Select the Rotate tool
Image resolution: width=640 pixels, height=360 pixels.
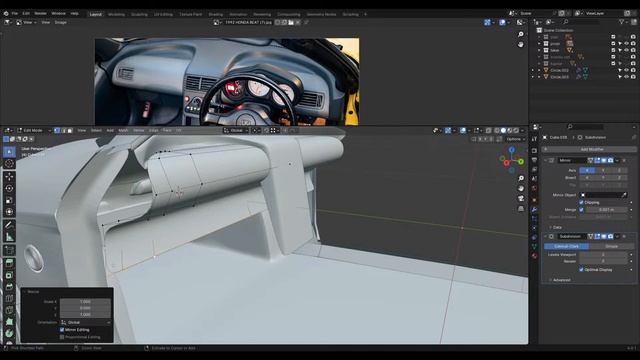9,189
